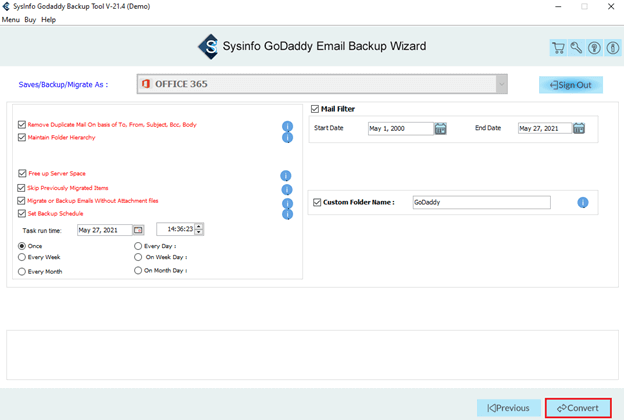This screenshot has width=624, height=420.
Task: Open the help question mark icon
Action: (595, 48)
